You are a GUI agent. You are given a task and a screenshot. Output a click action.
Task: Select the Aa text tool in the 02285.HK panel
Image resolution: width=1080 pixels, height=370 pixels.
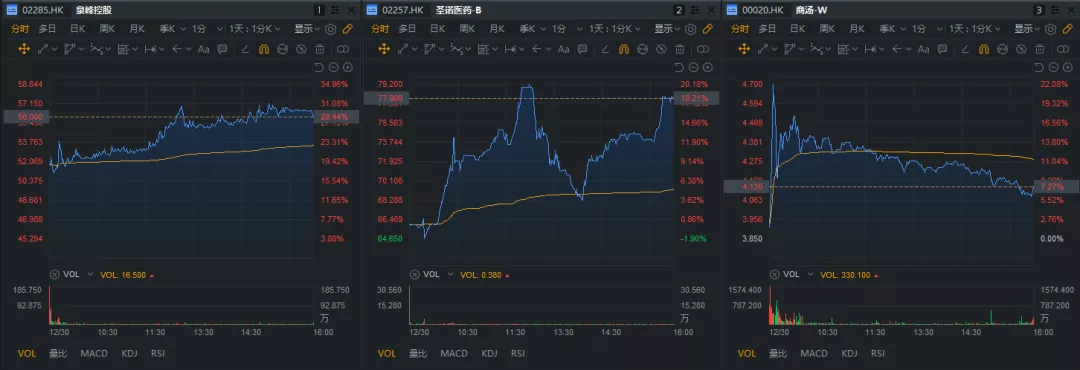click(203, 49)
